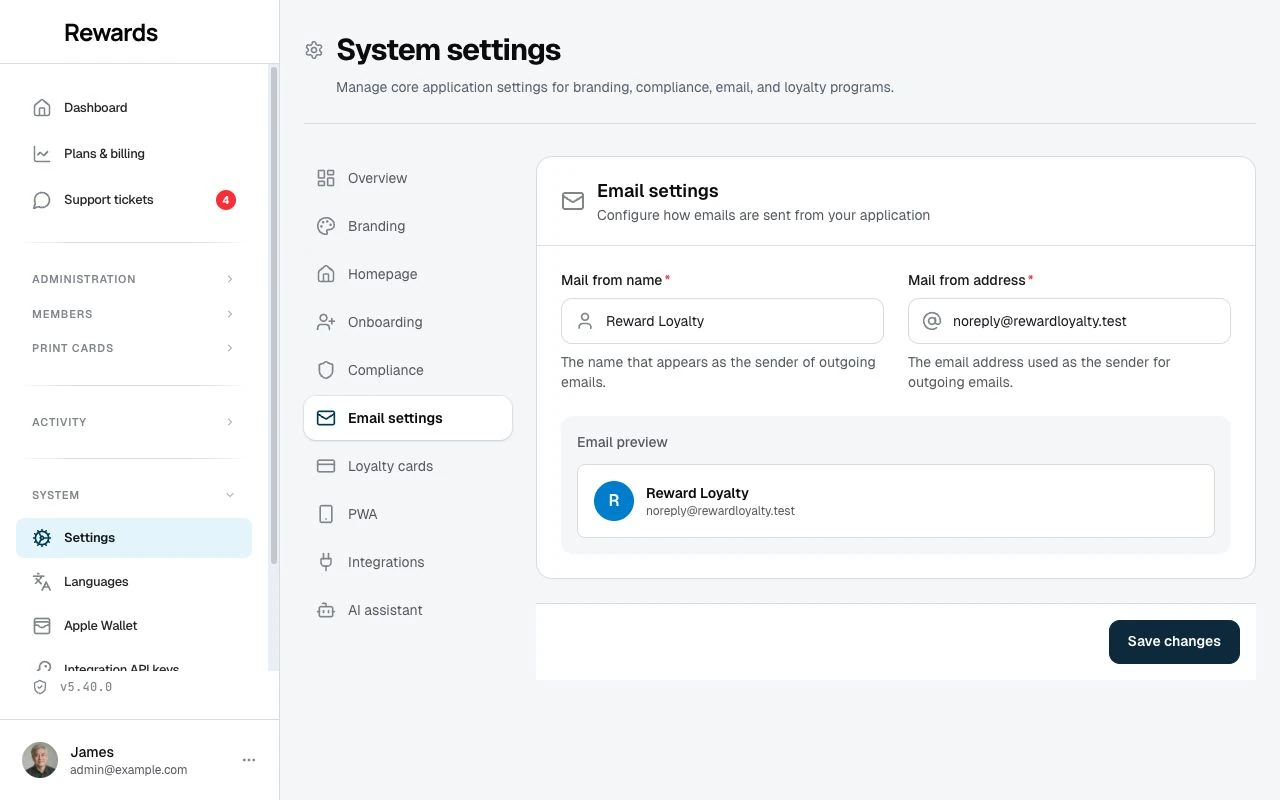The height and width of the screenshot is (800, 1280).
Task: Open Support tickets in sidebar
Action: click(134, 200)
